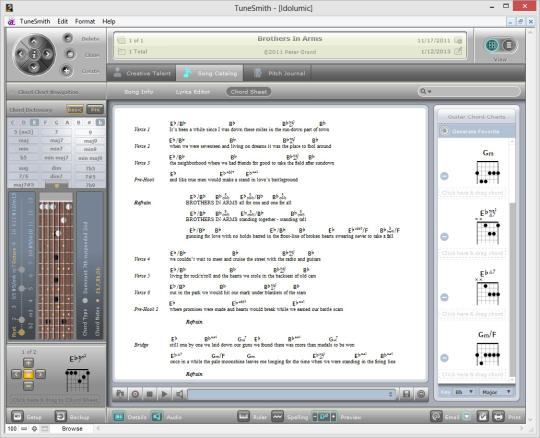540x438 pixels.
Task: Switch to list view icon
Action: (508, 45)
